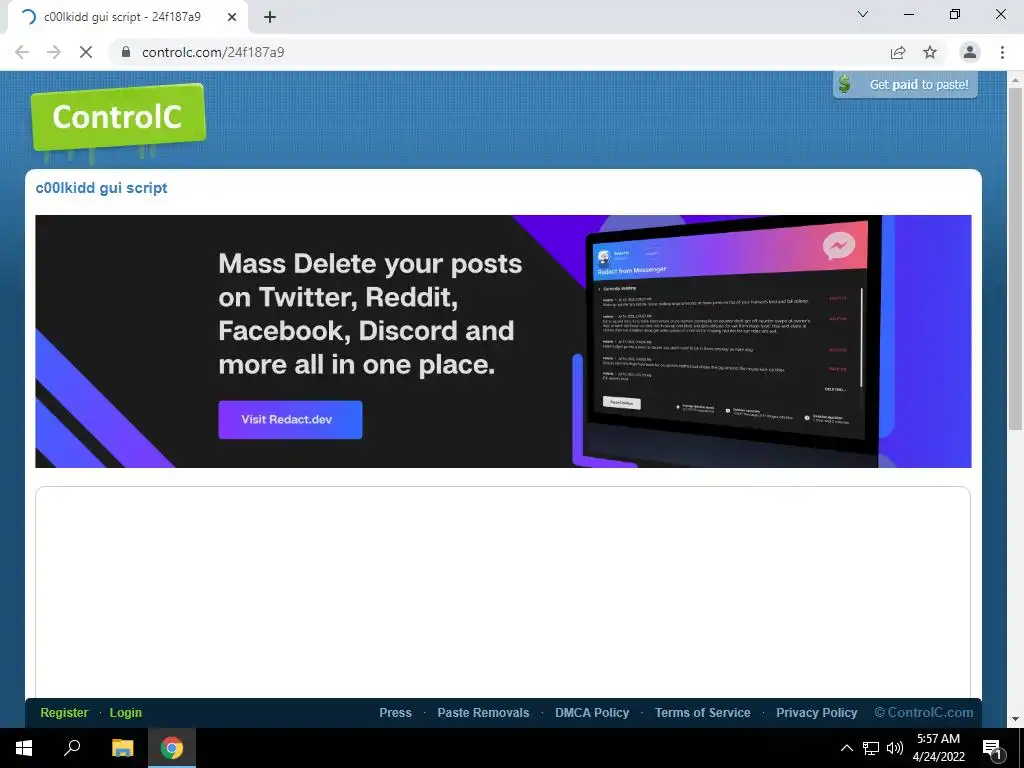Share this page via toolbar icon
Image resolution: width=1024 pixels, height=768 pixels.
[x=898, y=52]
